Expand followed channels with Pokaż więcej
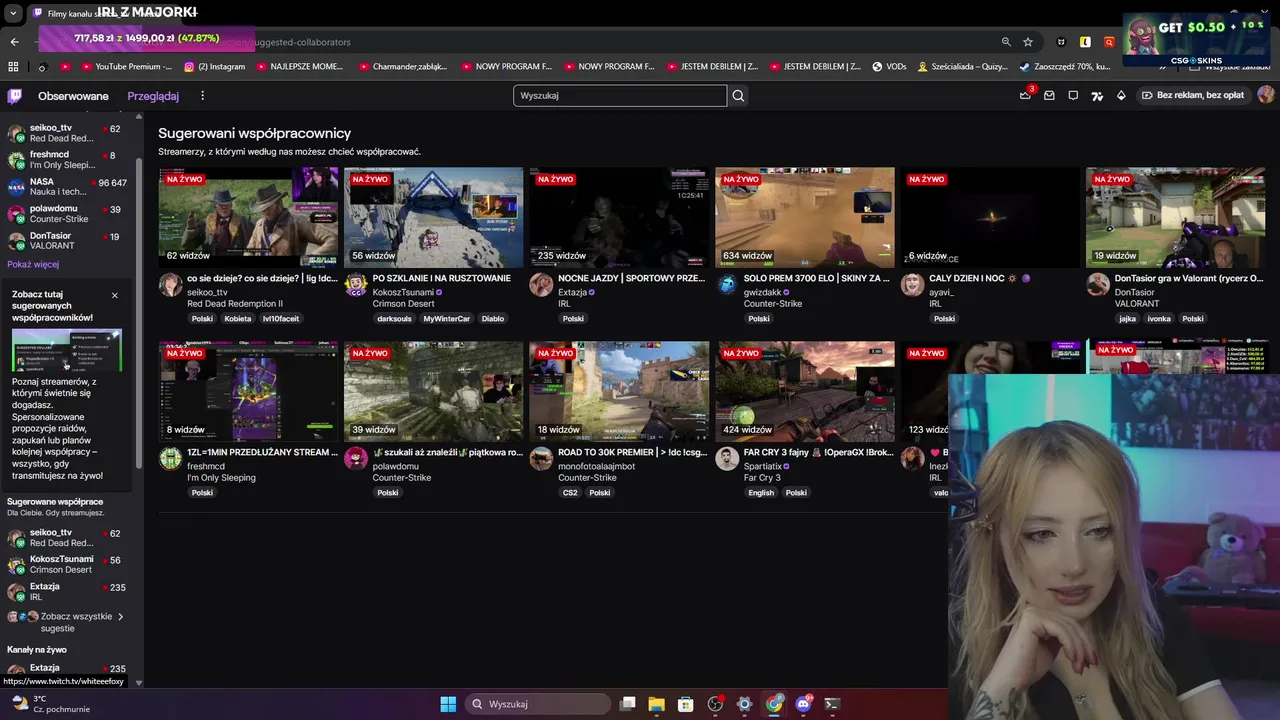 coord(33,264)
